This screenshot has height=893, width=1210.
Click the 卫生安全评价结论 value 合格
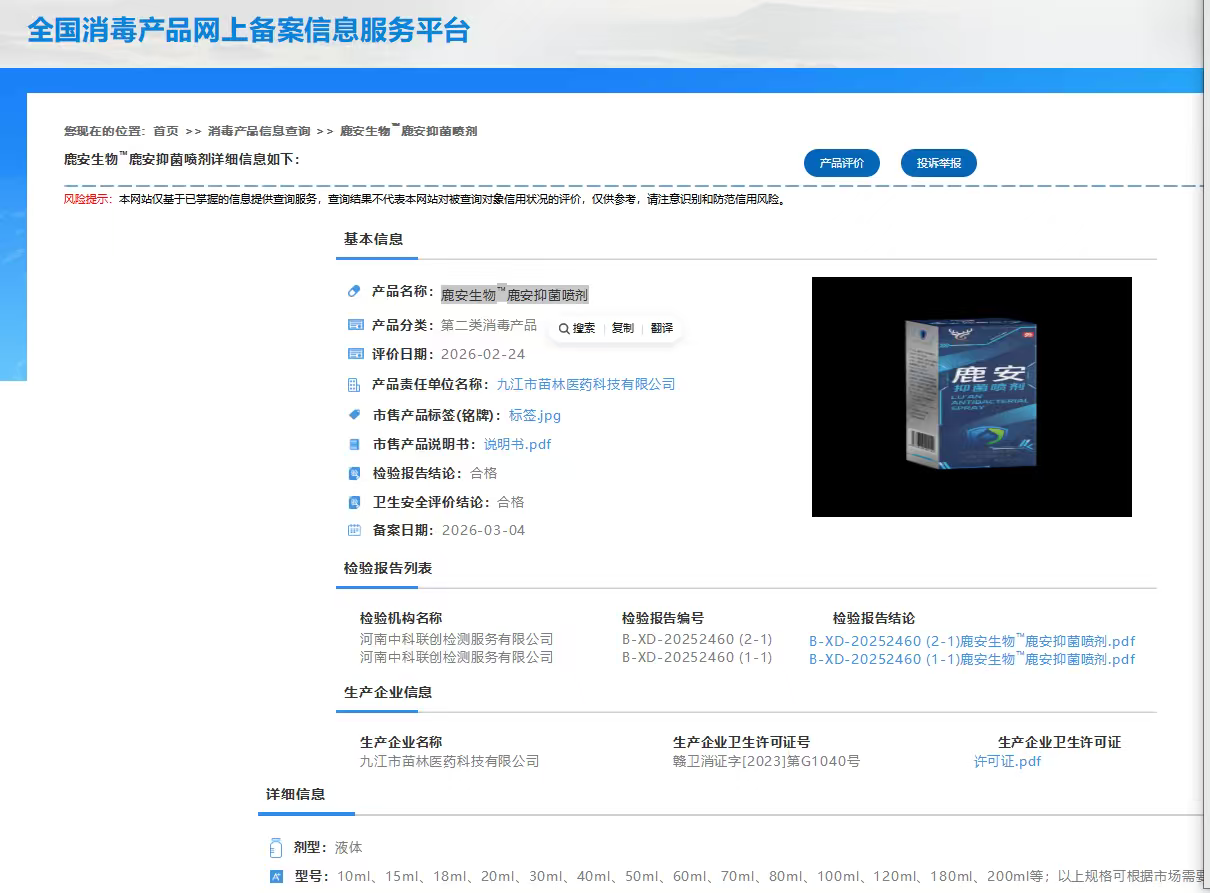click(x=510, y=502)
